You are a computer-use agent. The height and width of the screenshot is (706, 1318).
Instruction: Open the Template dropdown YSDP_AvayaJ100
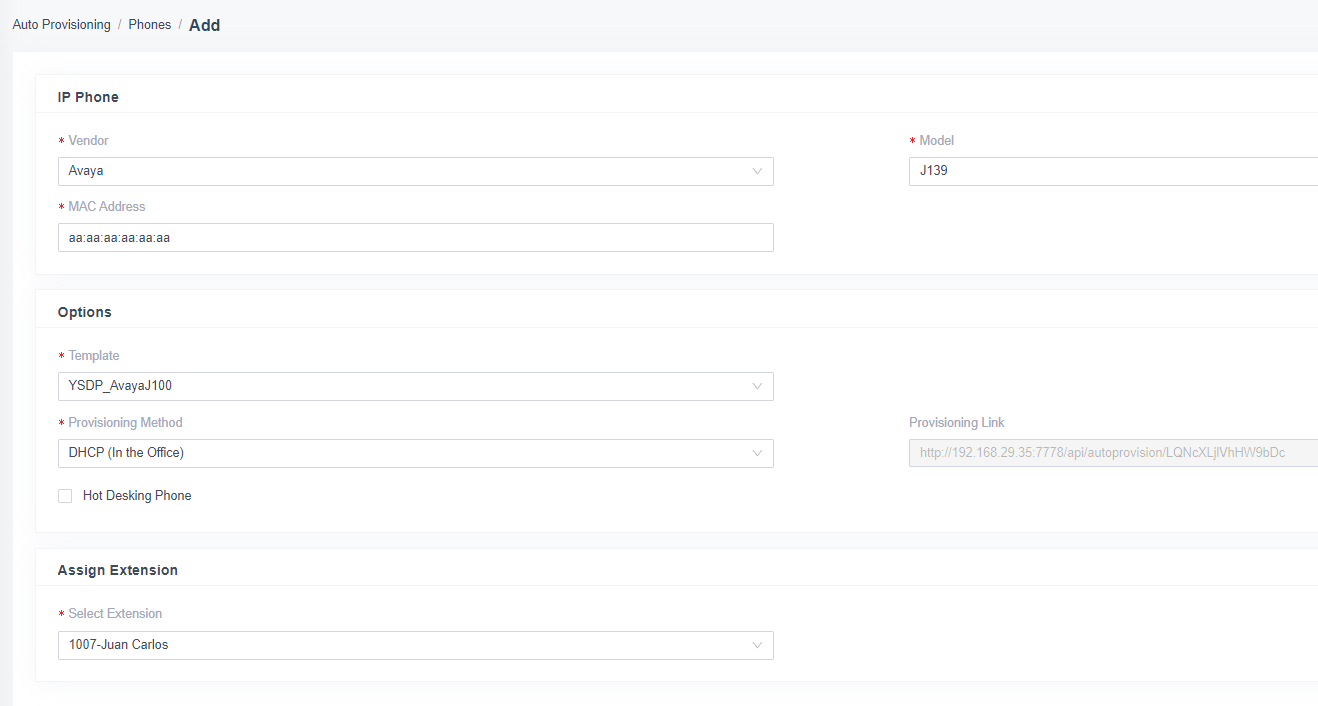click(x=416, y=386)
